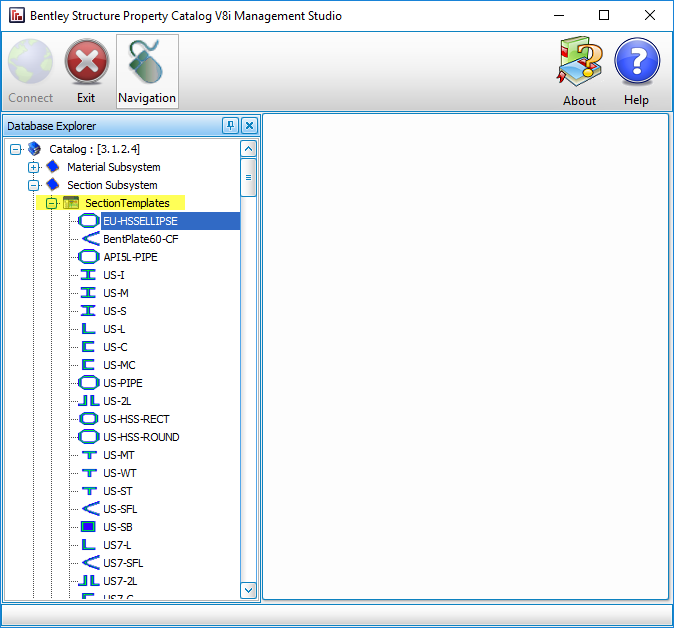Viewport: 674px width, 628px height.
Task: Select US7-L template row
Action: coord(117,545)
